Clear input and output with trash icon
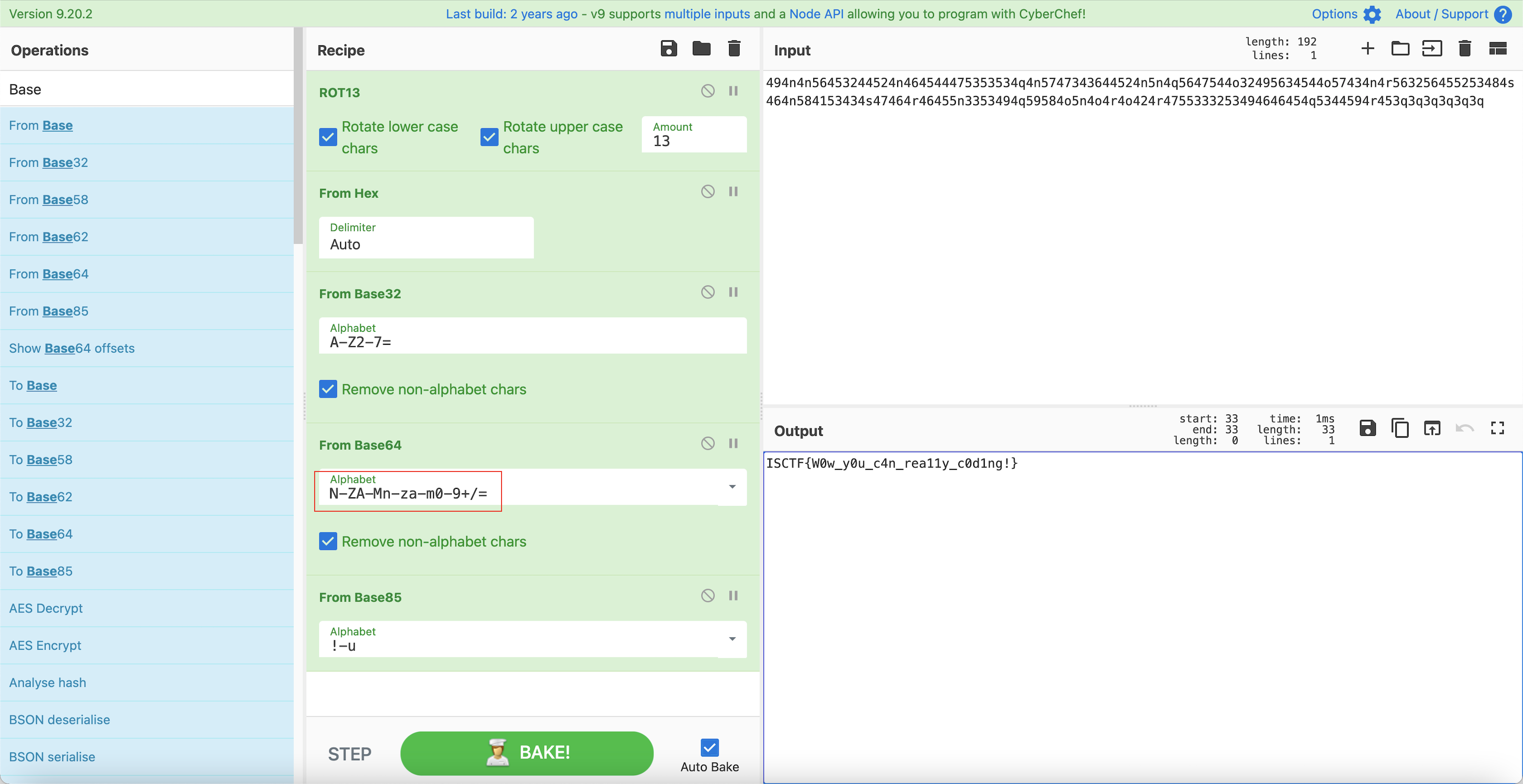 coord(1464,49)
